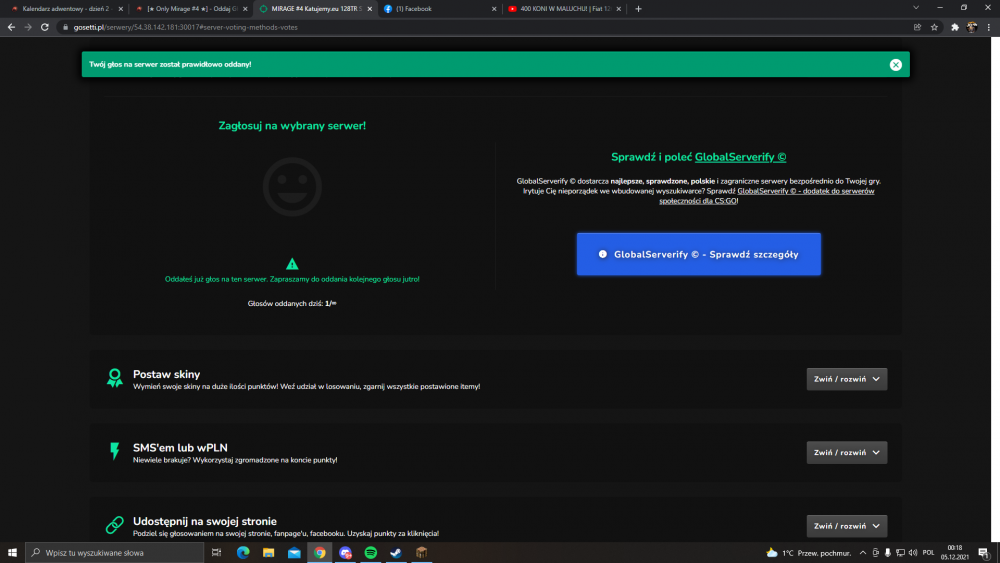Open the clock showing 00:18
Image resolution: width=1000 pixels, height=563 pixels.
pyautogui.click(x=954, y=553)
